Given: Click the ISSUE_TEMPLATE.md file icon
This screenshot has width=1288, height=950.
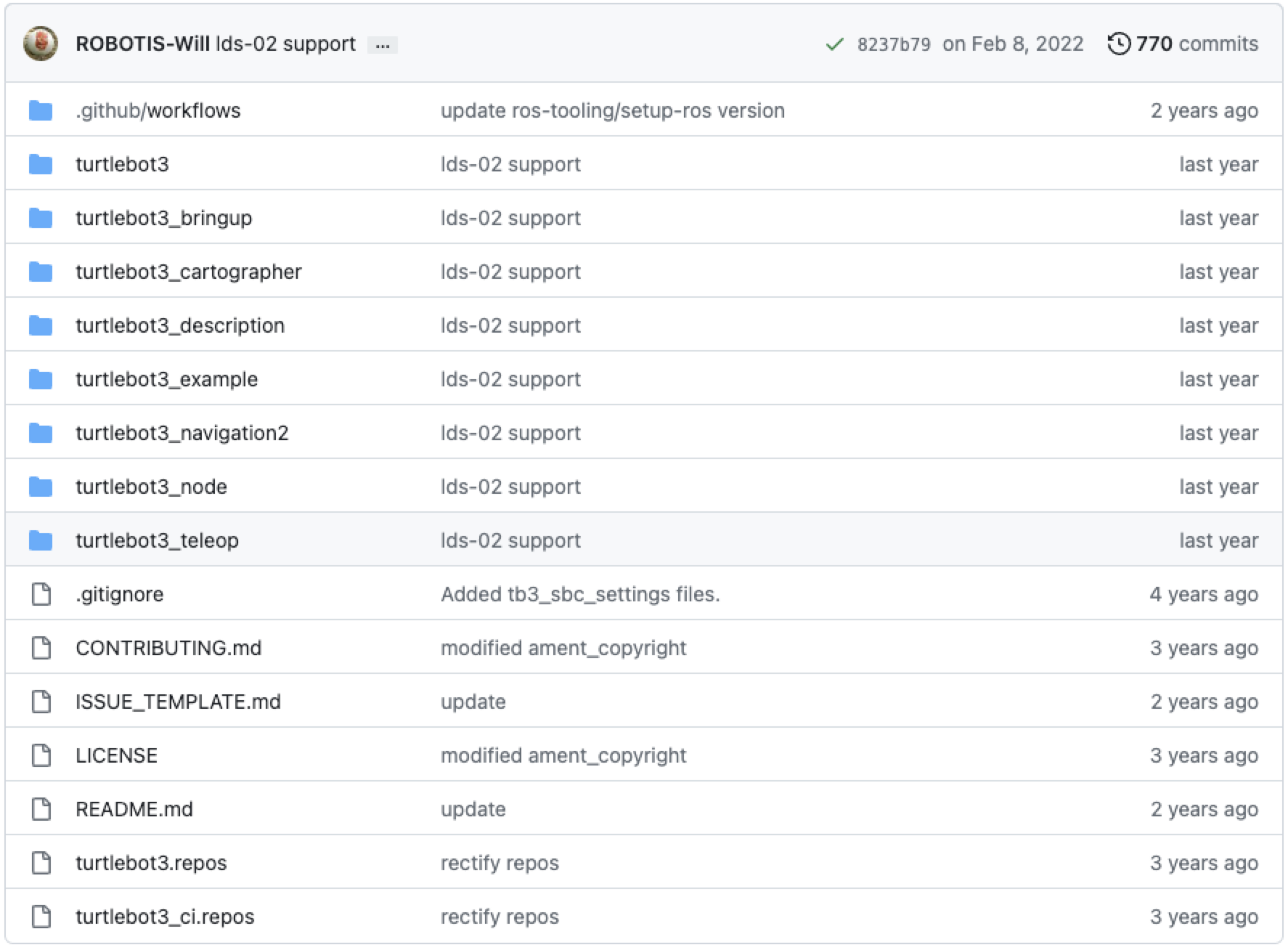Looking at the screenshot, I should pyautogui.click(x=41, y=702).
